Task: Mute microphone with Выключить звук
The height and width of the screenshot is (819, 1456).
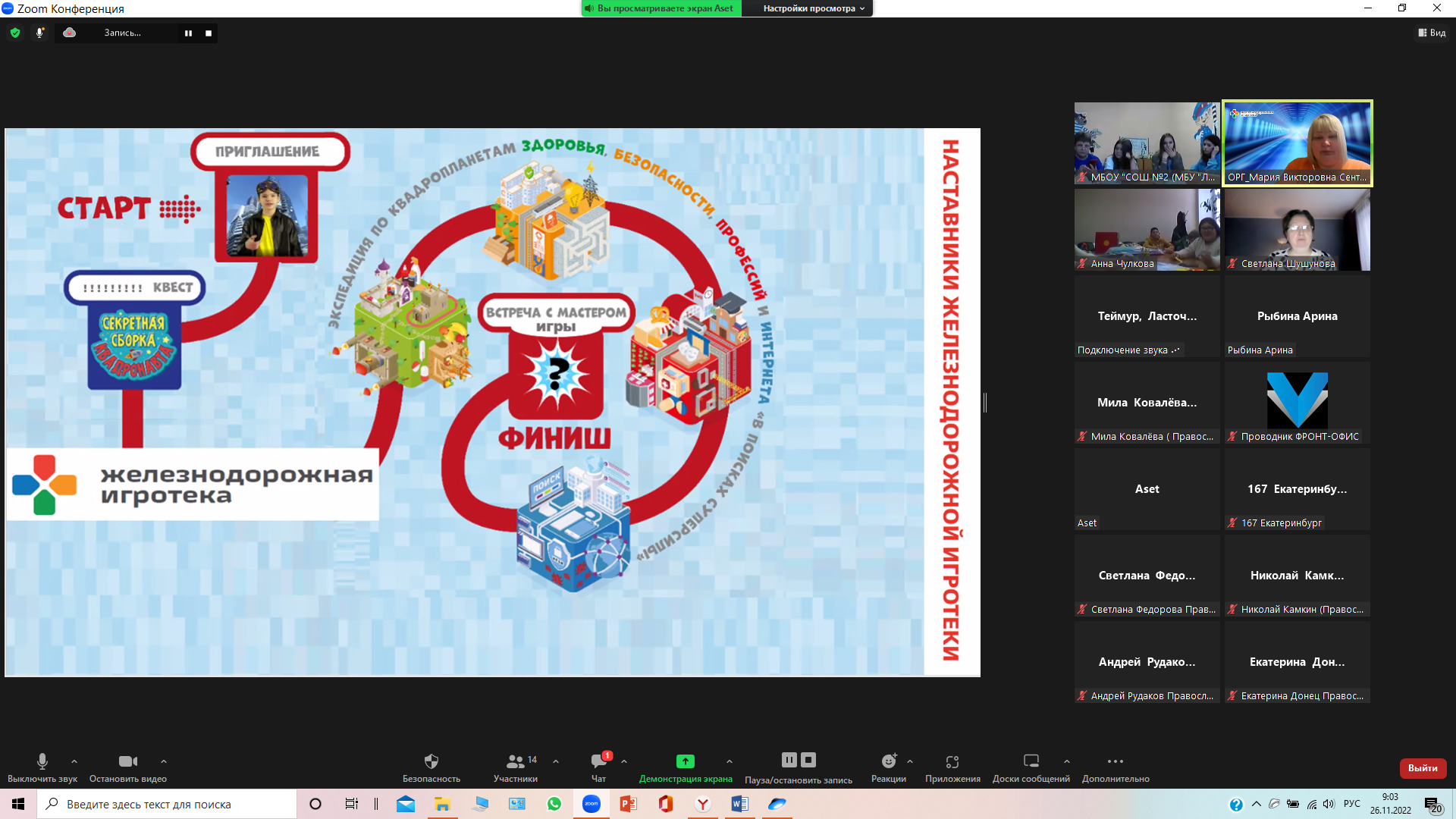Action: (x=42, y=761)
